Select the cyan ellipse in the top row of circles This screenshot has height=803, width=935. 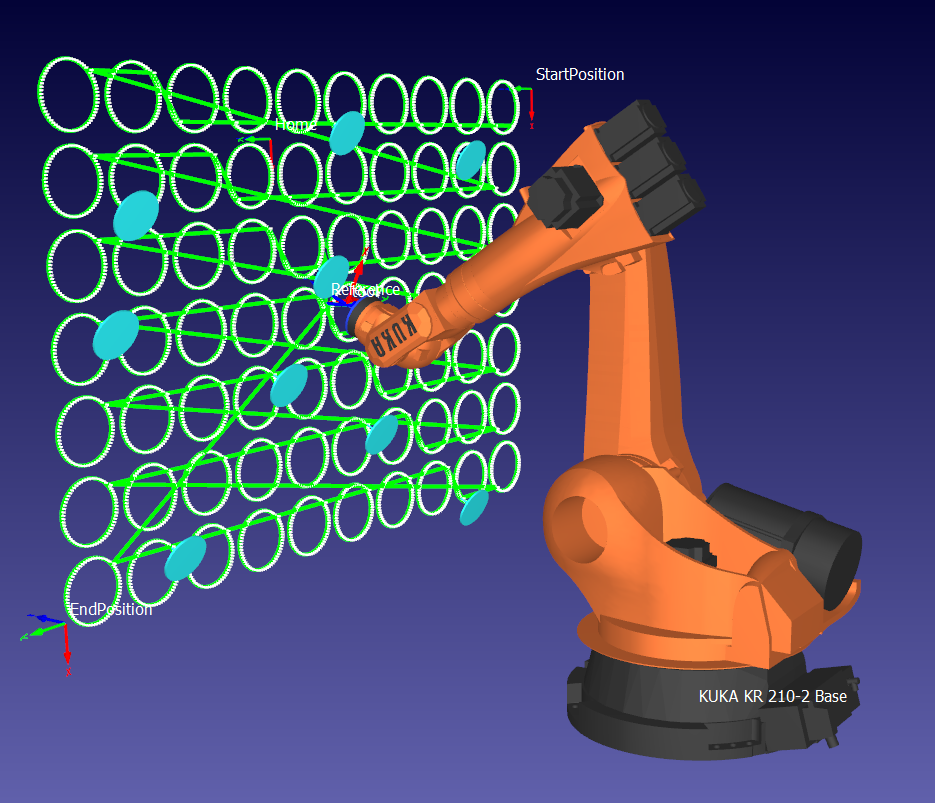click(349, 132)
